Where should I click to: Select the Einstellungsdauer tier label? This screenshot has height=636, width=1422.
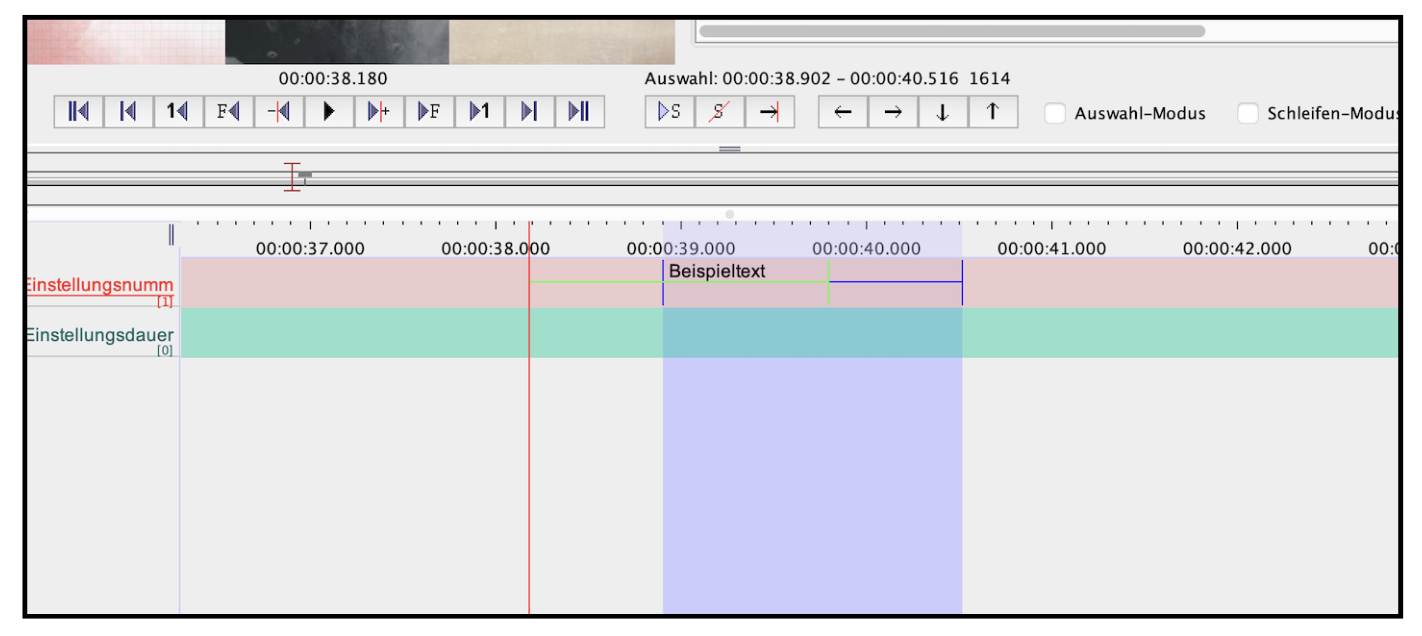click(x=99, y=334)
